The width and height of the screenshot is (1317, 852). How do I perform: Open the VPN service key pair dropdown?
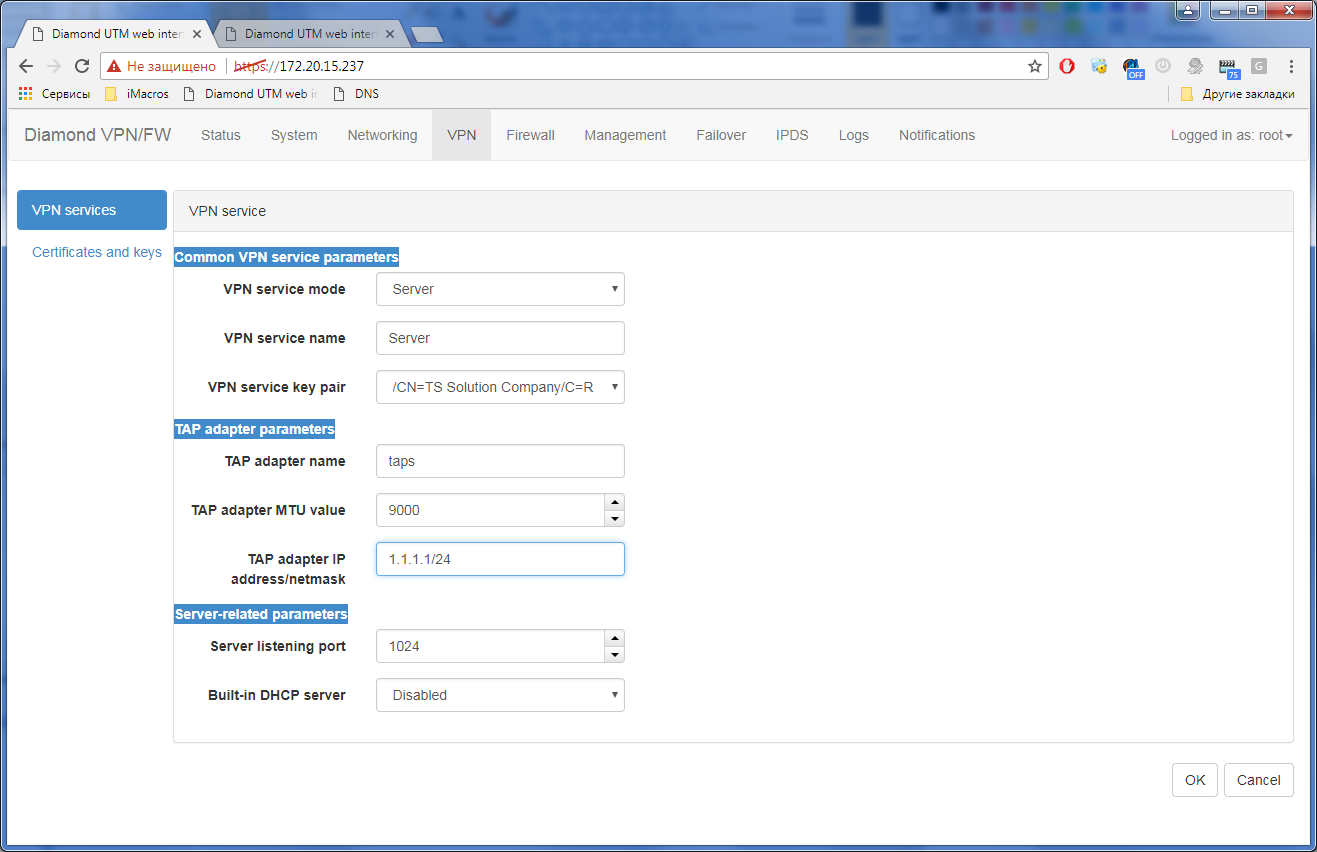pos(500,387)
